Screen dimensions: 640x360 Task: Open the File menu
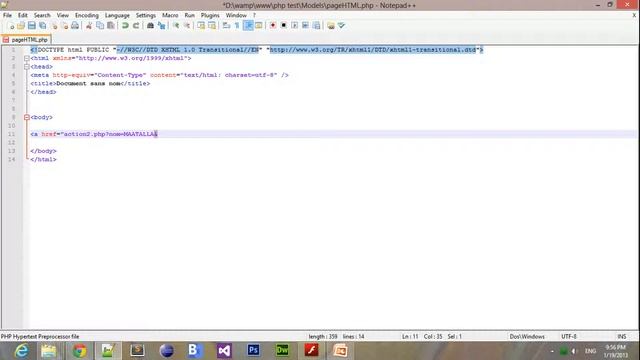7,15
